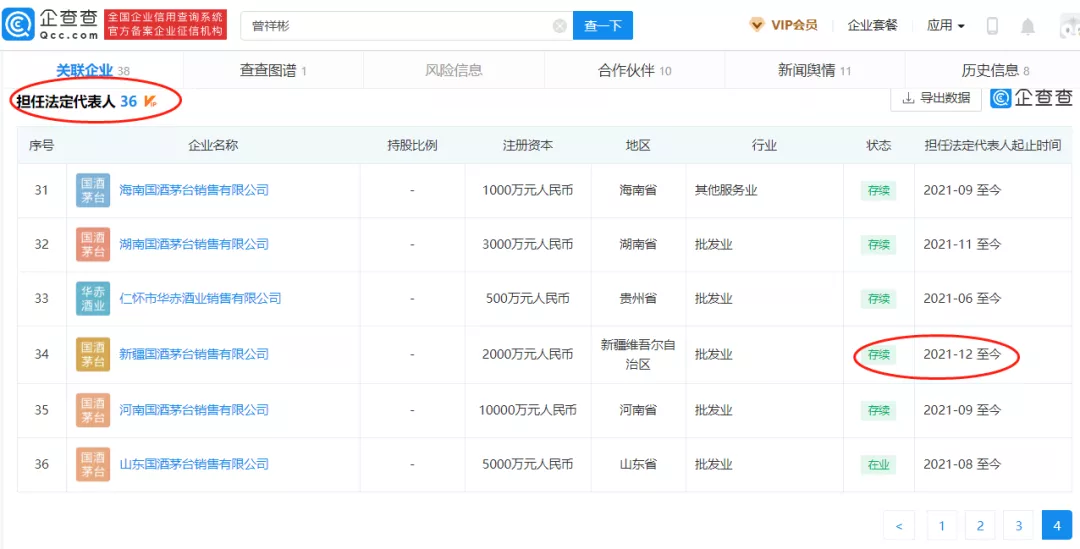Open the 新闻舆情 tab
The image size is (1080, 549).
point(814,70)
